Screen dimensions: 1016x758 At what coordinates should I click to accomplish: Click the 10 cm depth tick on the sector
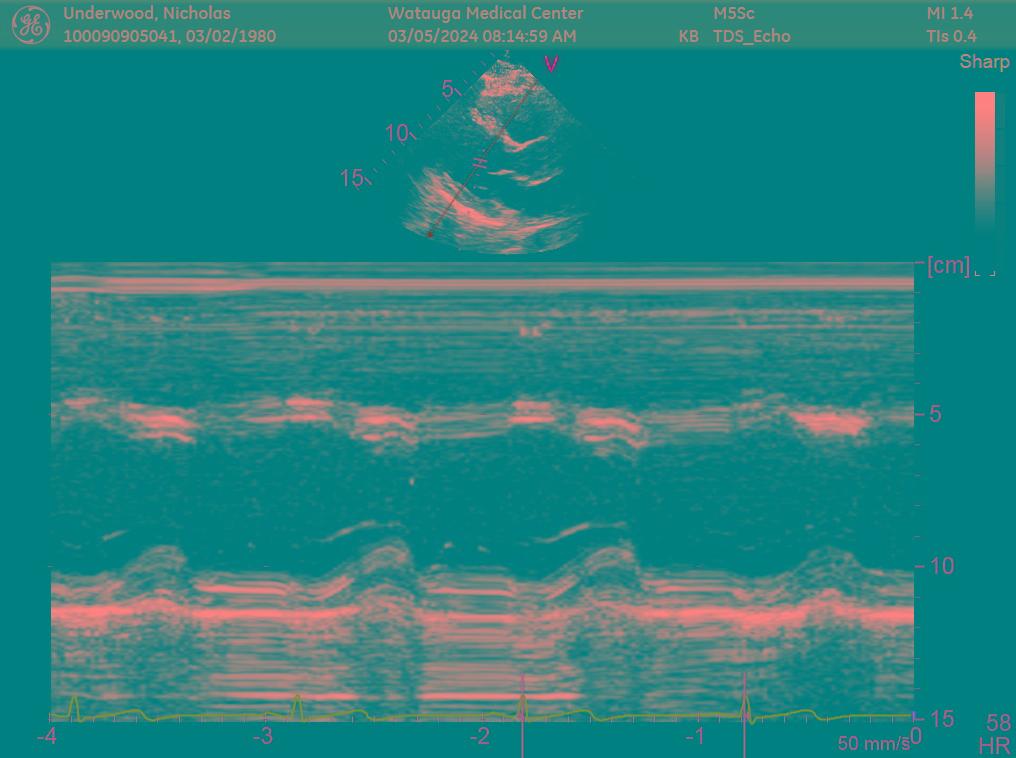click(398, 133)
